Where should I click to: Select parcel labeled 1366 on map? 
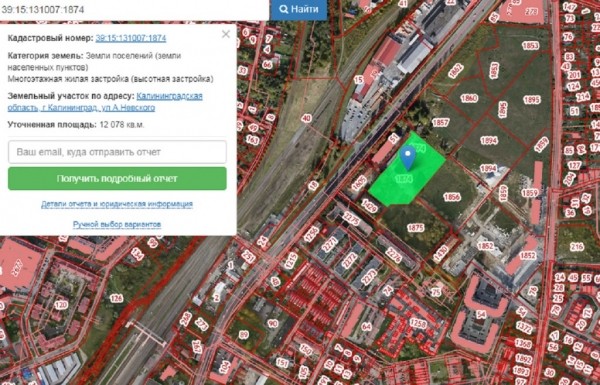523,344
